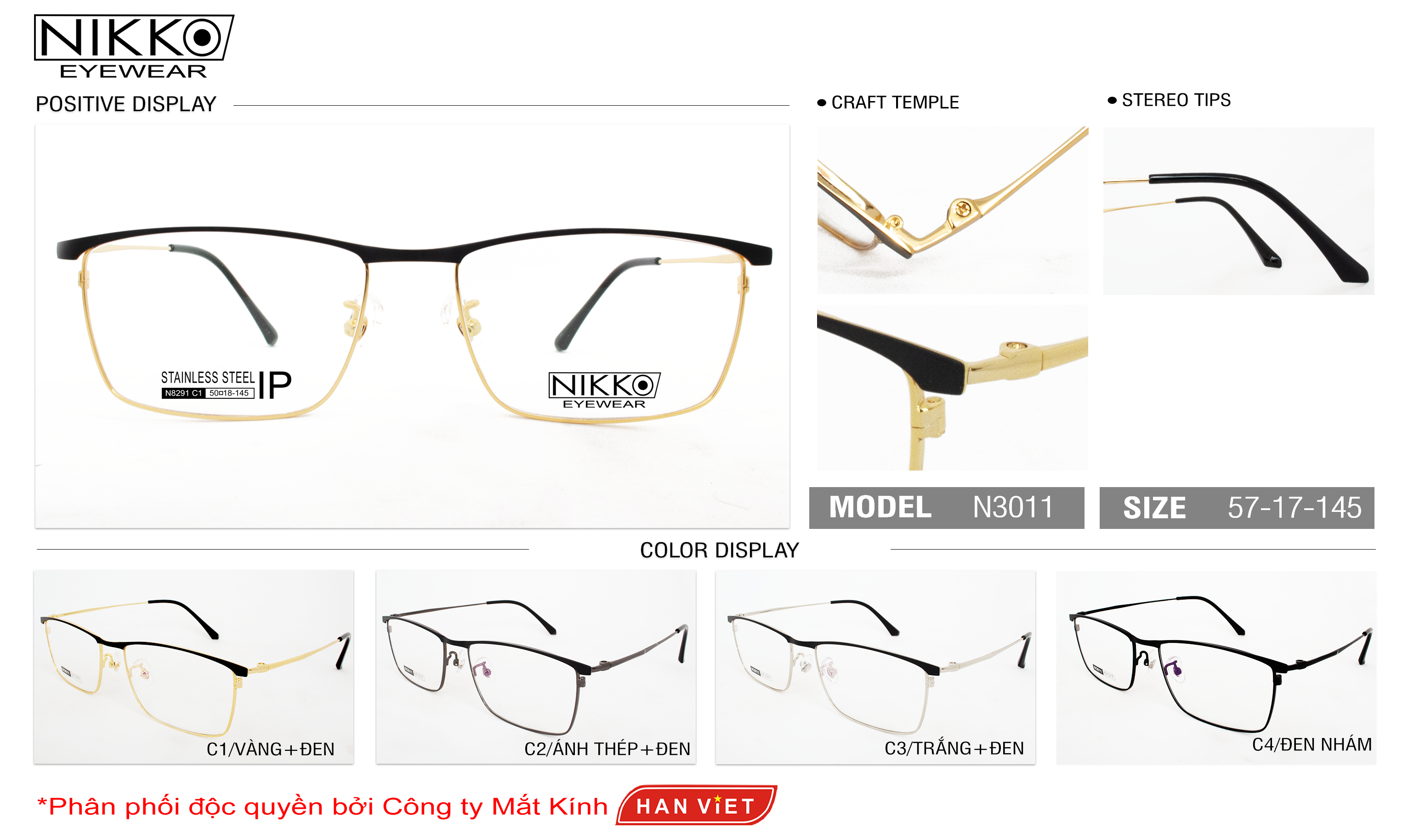Click the HAN VIET red logo badge
The width and height of the screenshot is (1414, 840).
pyautogui.click(x=696, y=805)
